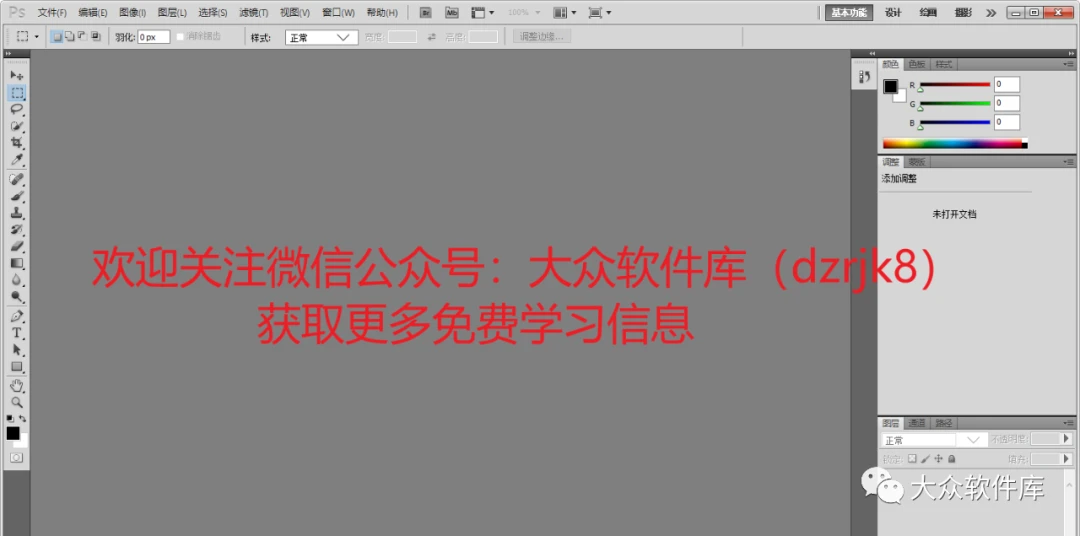Select the Eraser tool
The height and width of the screenshot is (536, 1080).
click(17, 247)
